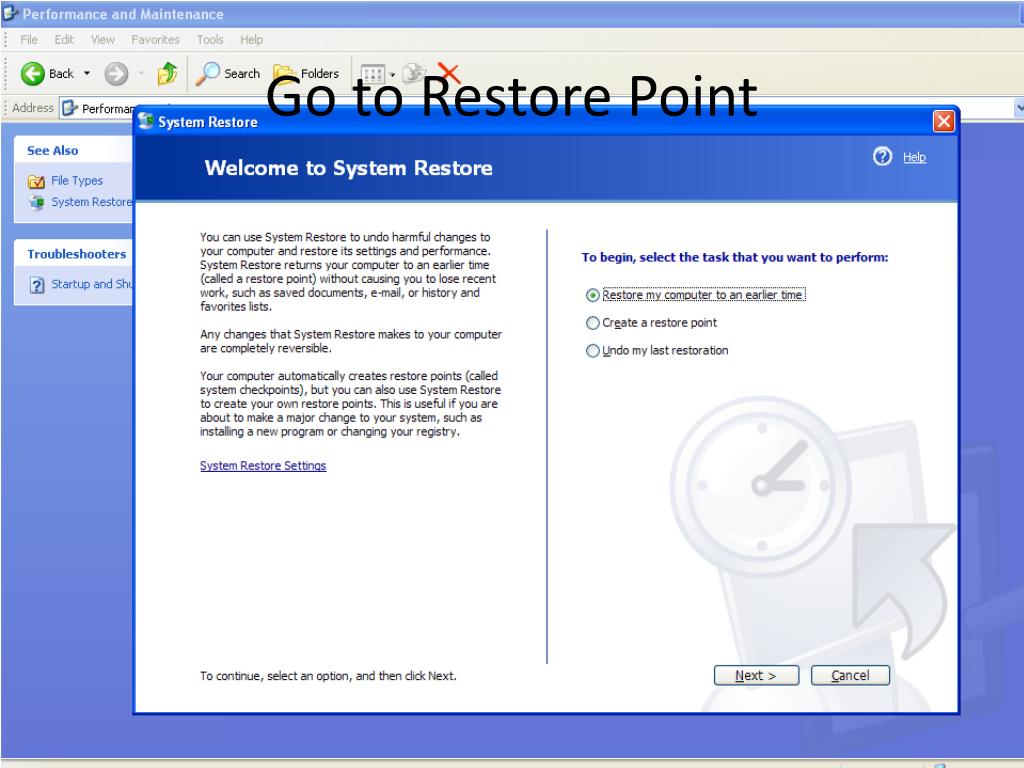Open the Address bar dropdown arrow

point(1018,108)
